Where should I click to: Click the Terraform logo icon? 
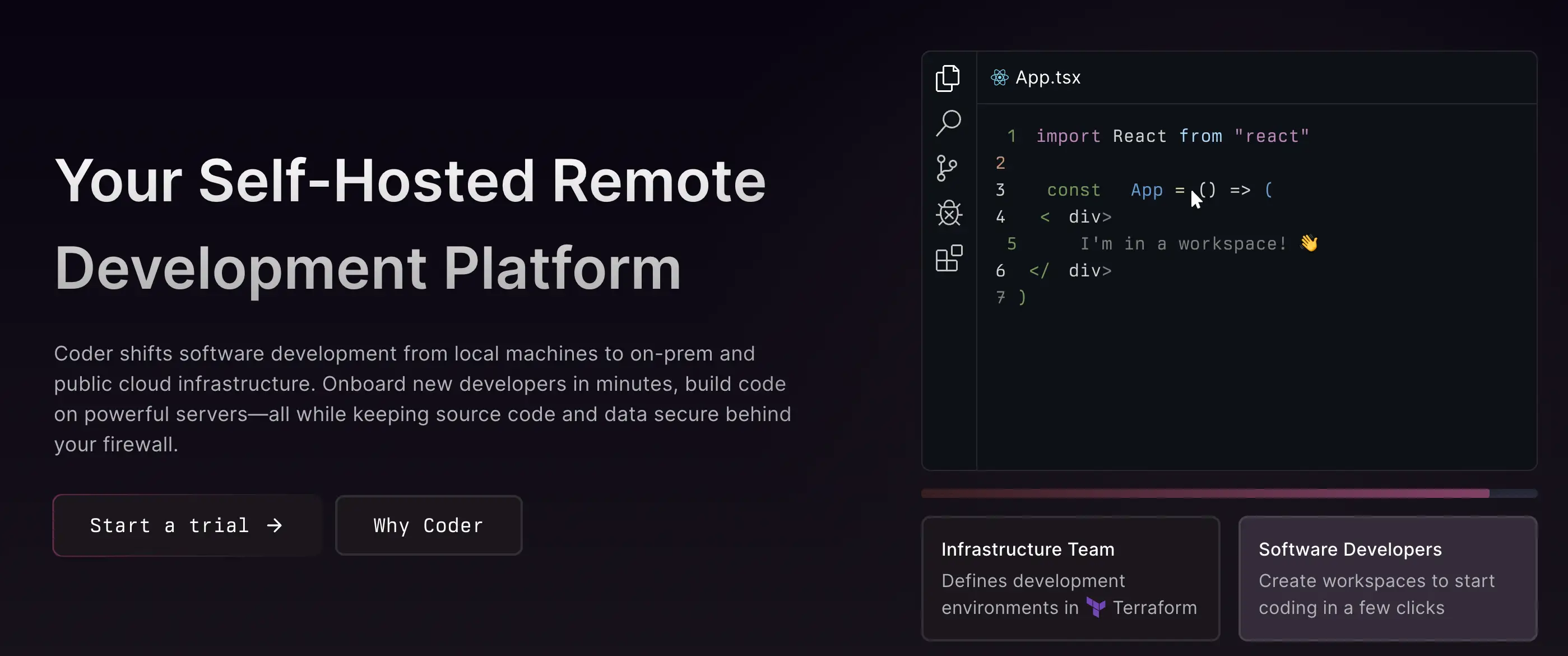pos(1095,607)
